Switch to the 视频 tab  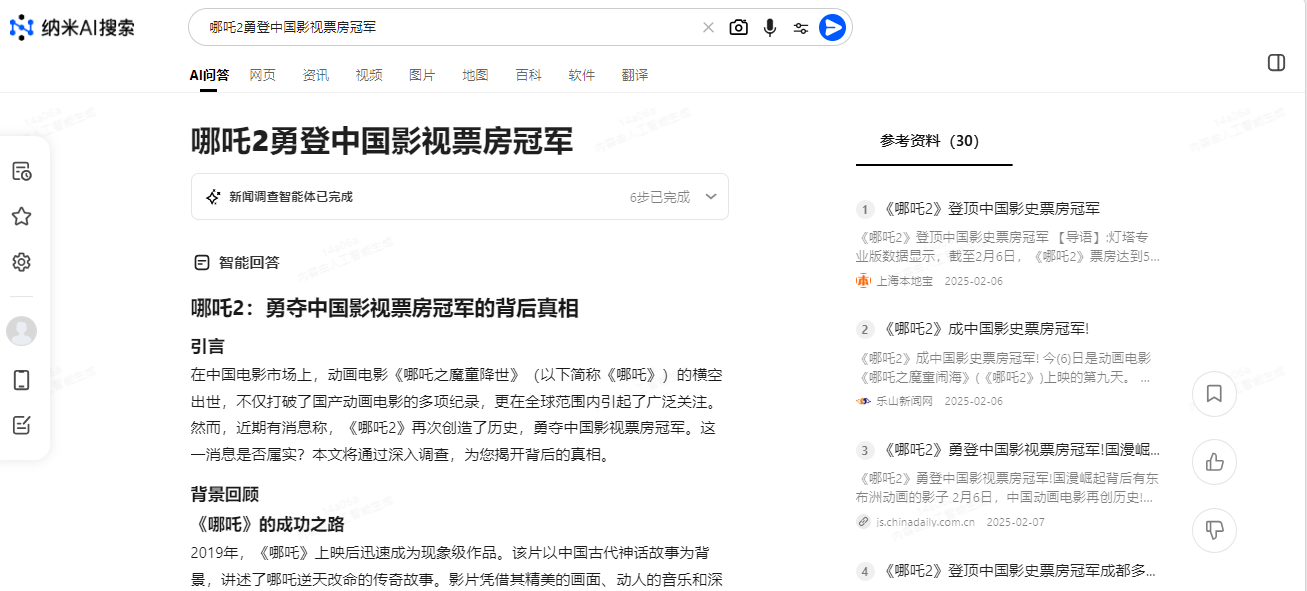coord(369,75)
